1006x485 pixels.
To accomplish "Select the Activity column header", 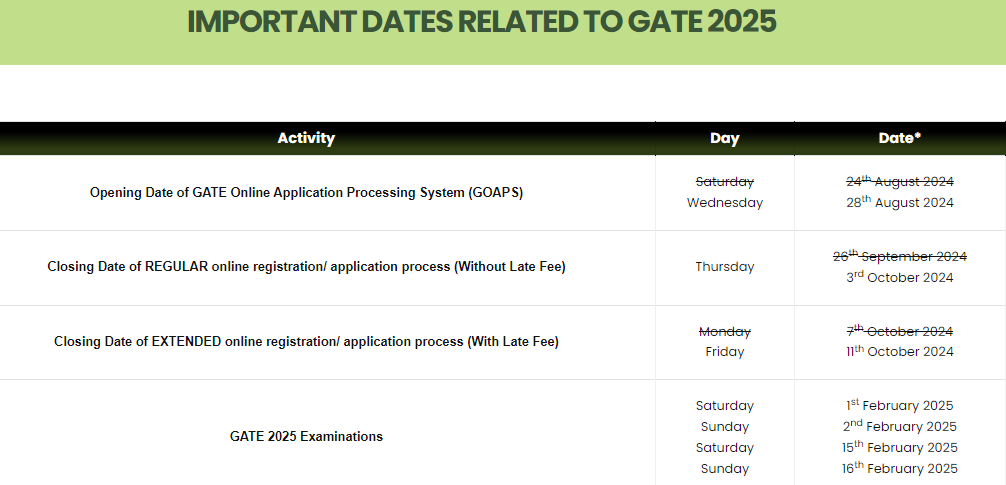I will pyautogui.click(x=306, y=138).
